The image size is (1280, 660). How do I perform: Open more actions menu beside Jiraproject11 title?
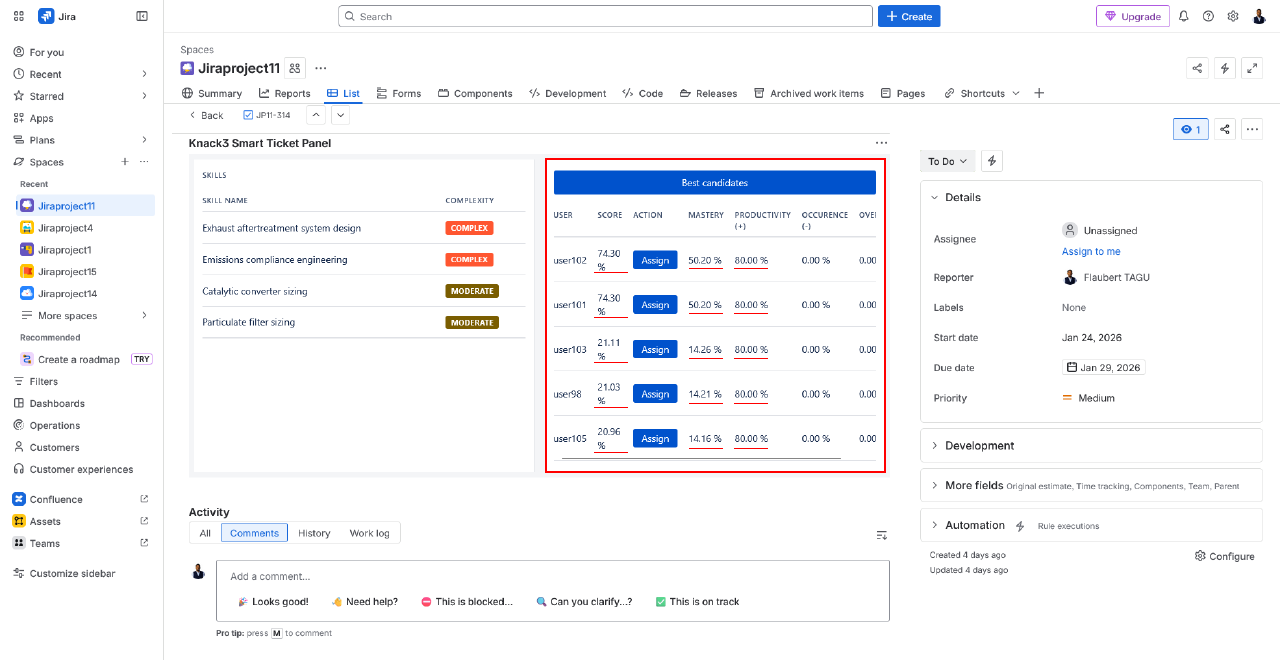320,68
